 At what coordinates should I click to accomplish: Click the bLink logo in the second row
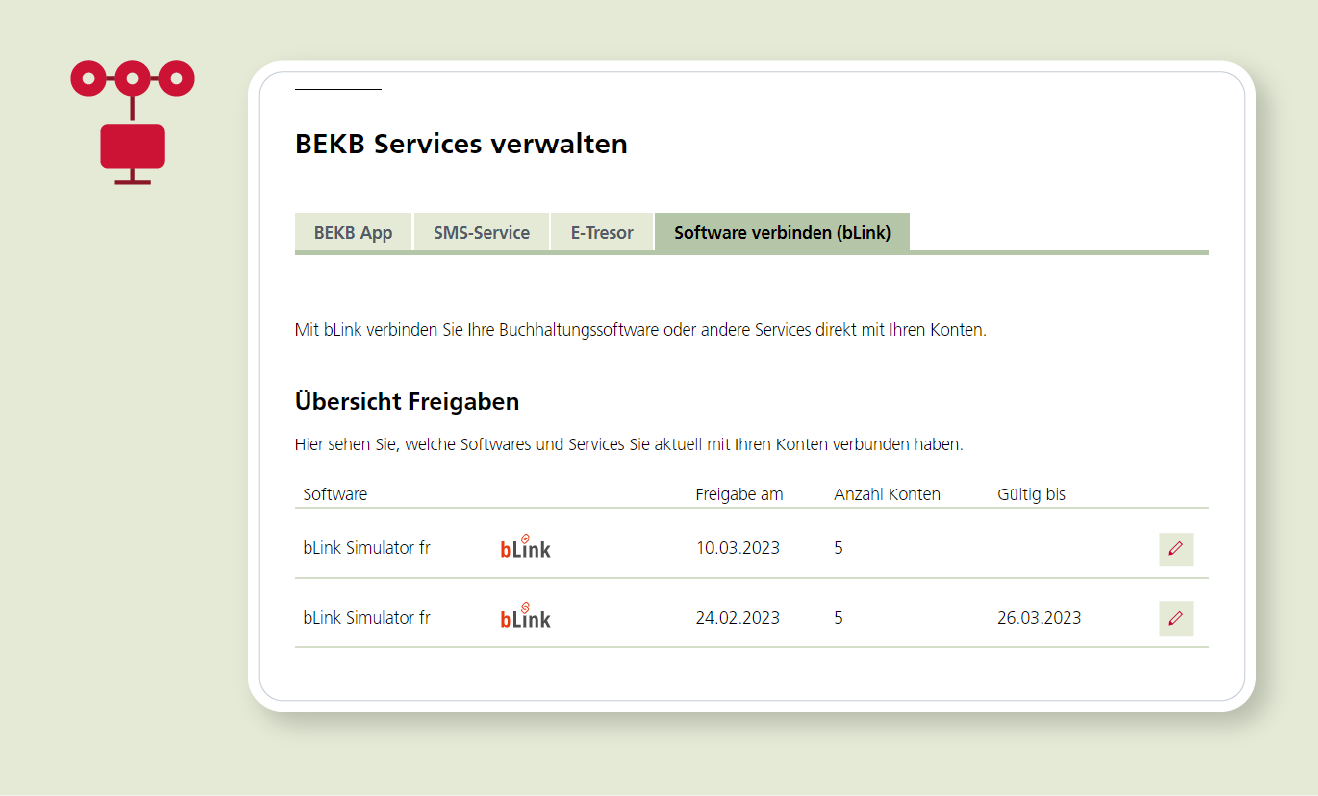pyautogui.click(x=525, y=616)
